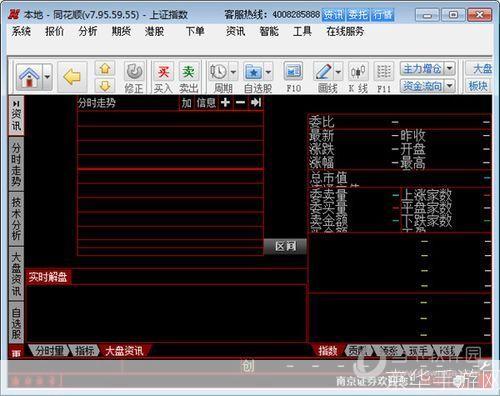500x396 pixels.
Task: Open the 下单 menu
Action: click(x=195, y=31)
